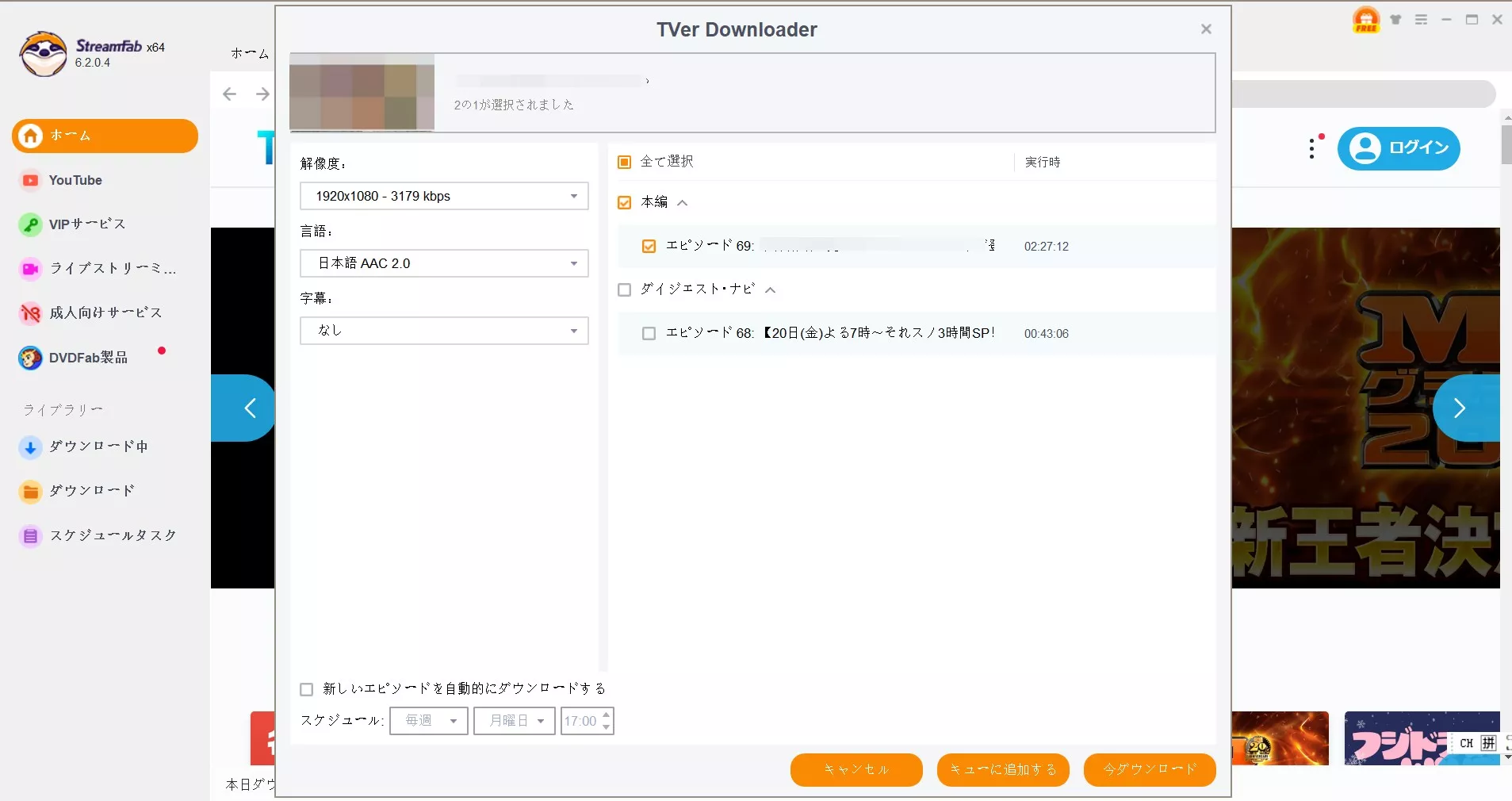Open DVDFab products sidebar entry

click(73, 358)
